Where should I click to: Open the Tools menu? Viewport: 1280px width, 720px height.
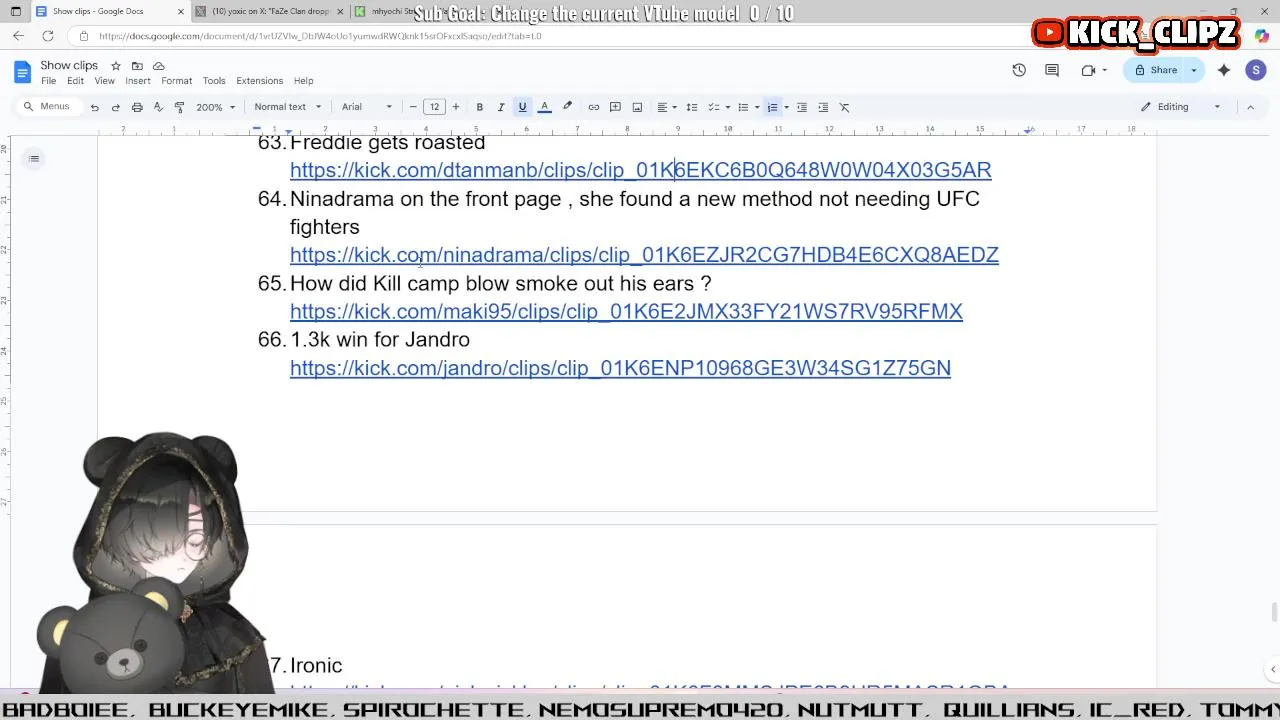(x=214, y=81)
